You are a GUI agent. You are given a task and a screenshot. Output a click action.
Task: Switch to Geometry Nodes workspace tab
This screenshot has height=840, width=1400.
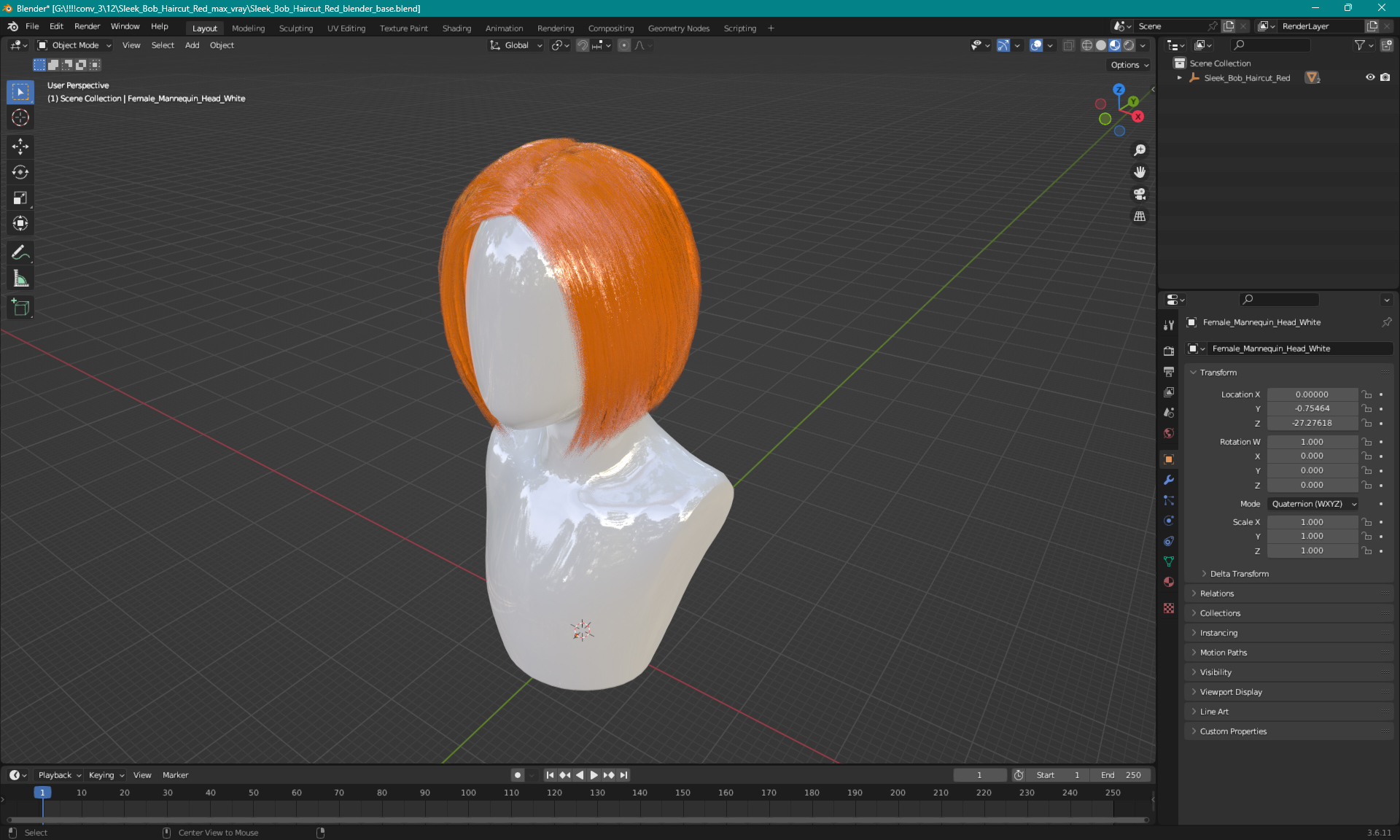pos(678,28)
